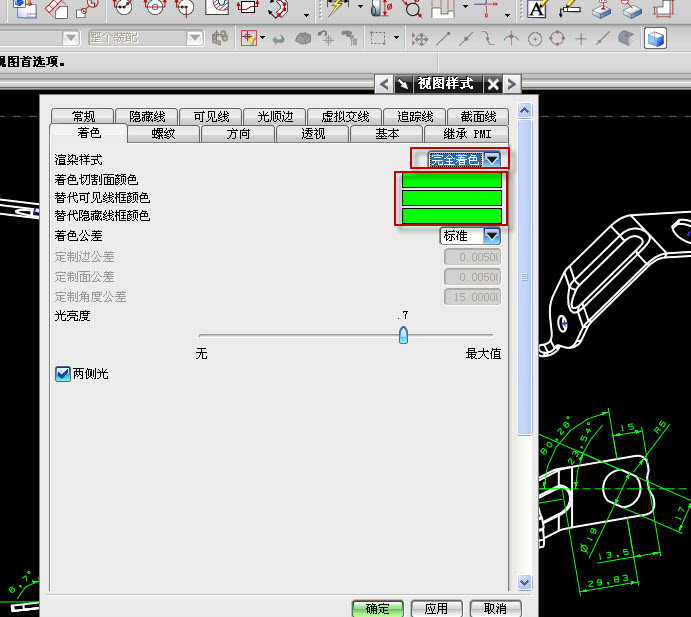
Task: Open the leftmost filter type dropdown arrow
Action: point(71,38)
